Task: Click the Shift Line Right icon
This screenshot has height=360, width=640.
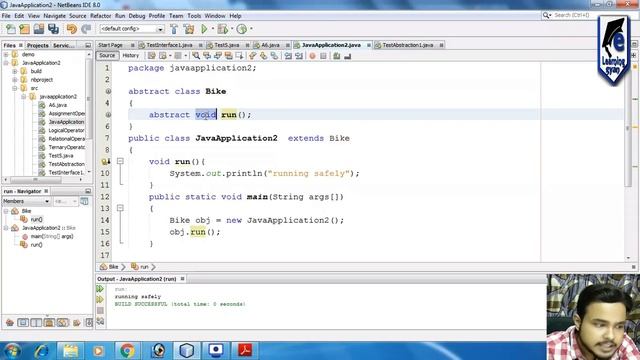Action: tap(299, 56)
